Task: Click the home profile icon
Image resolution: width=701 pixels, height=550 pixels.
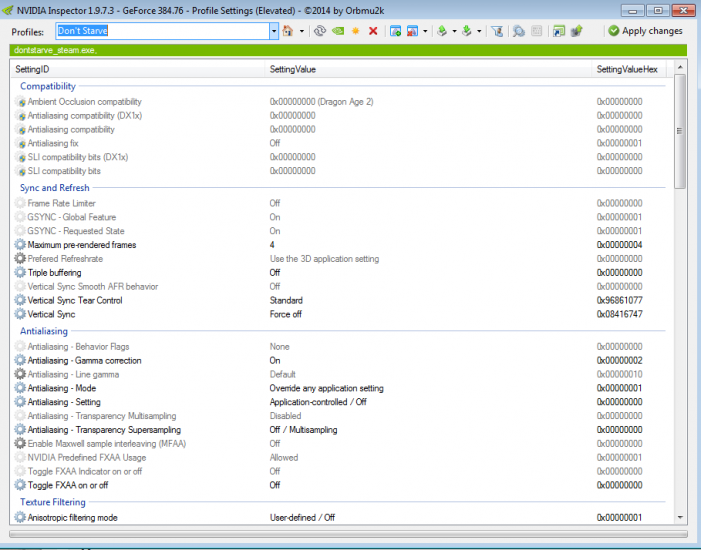Action: tap(288, 31)
